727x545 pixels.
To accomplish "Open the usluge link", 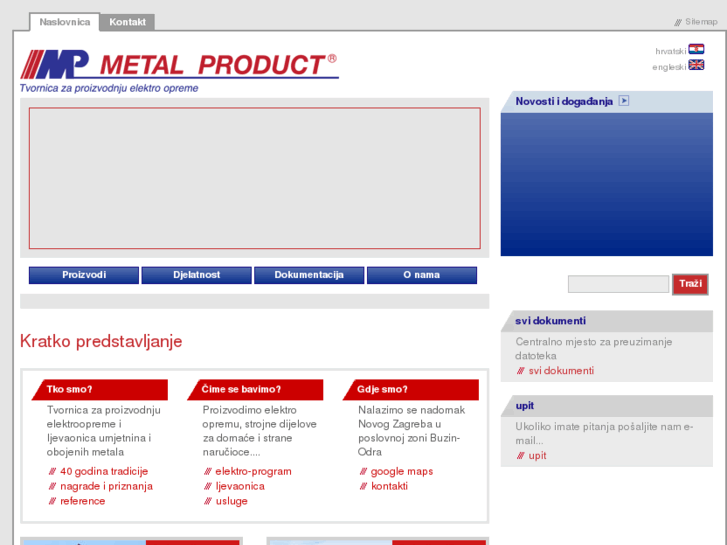I will coord(231,501).
